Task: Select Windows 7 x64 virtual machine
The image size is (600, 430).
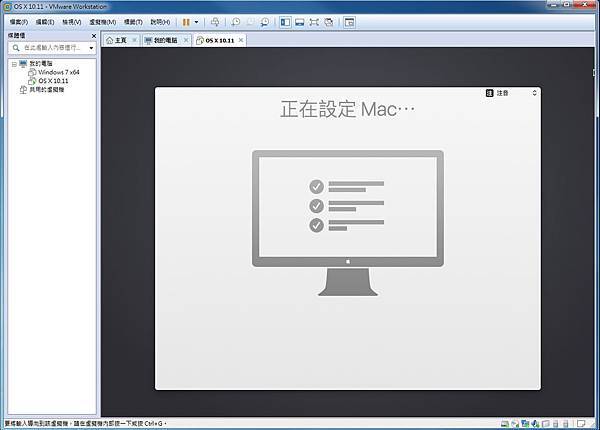Action: click(59, 72)
